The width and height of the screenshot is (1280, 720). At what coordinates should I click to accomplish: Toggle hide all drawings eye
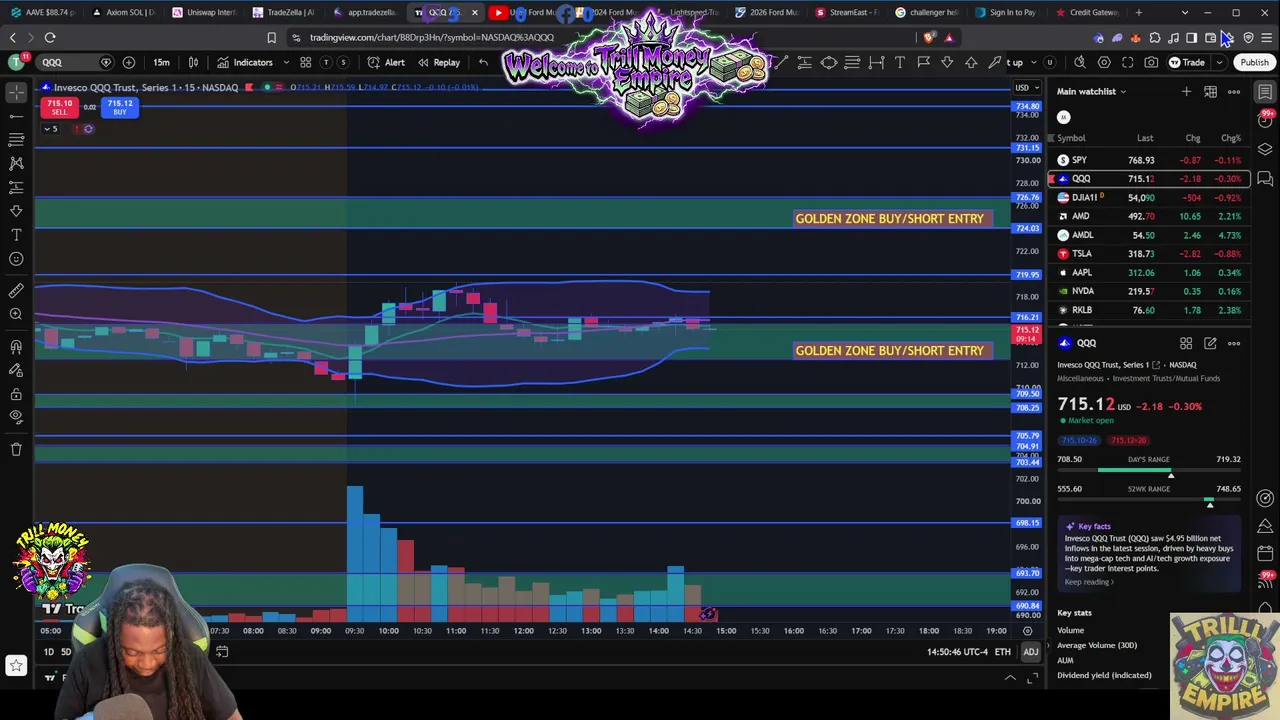coord(16,418)
